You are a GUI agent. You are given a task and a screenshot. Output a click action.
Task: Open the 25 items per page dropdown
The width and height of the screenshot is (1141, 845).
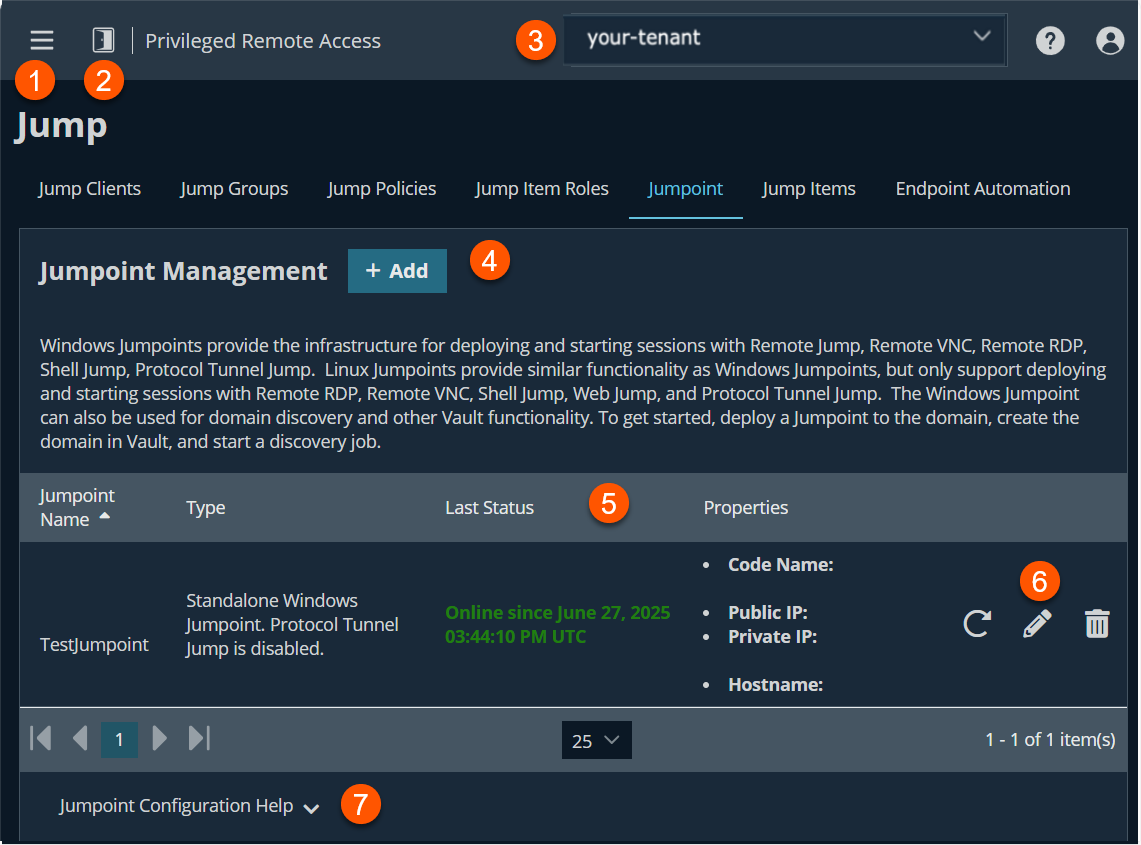click(x=596, y=740)
